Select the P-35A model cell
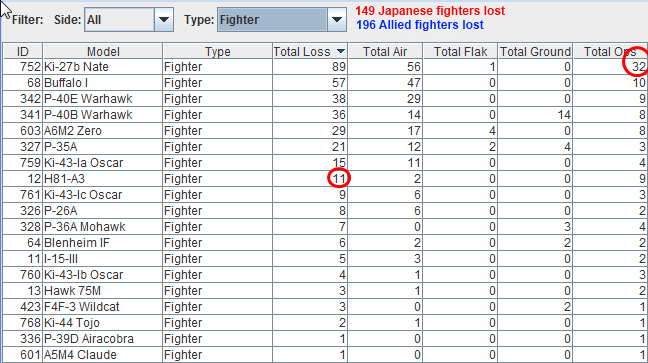 pyautogui.click(x=103, y=147)
